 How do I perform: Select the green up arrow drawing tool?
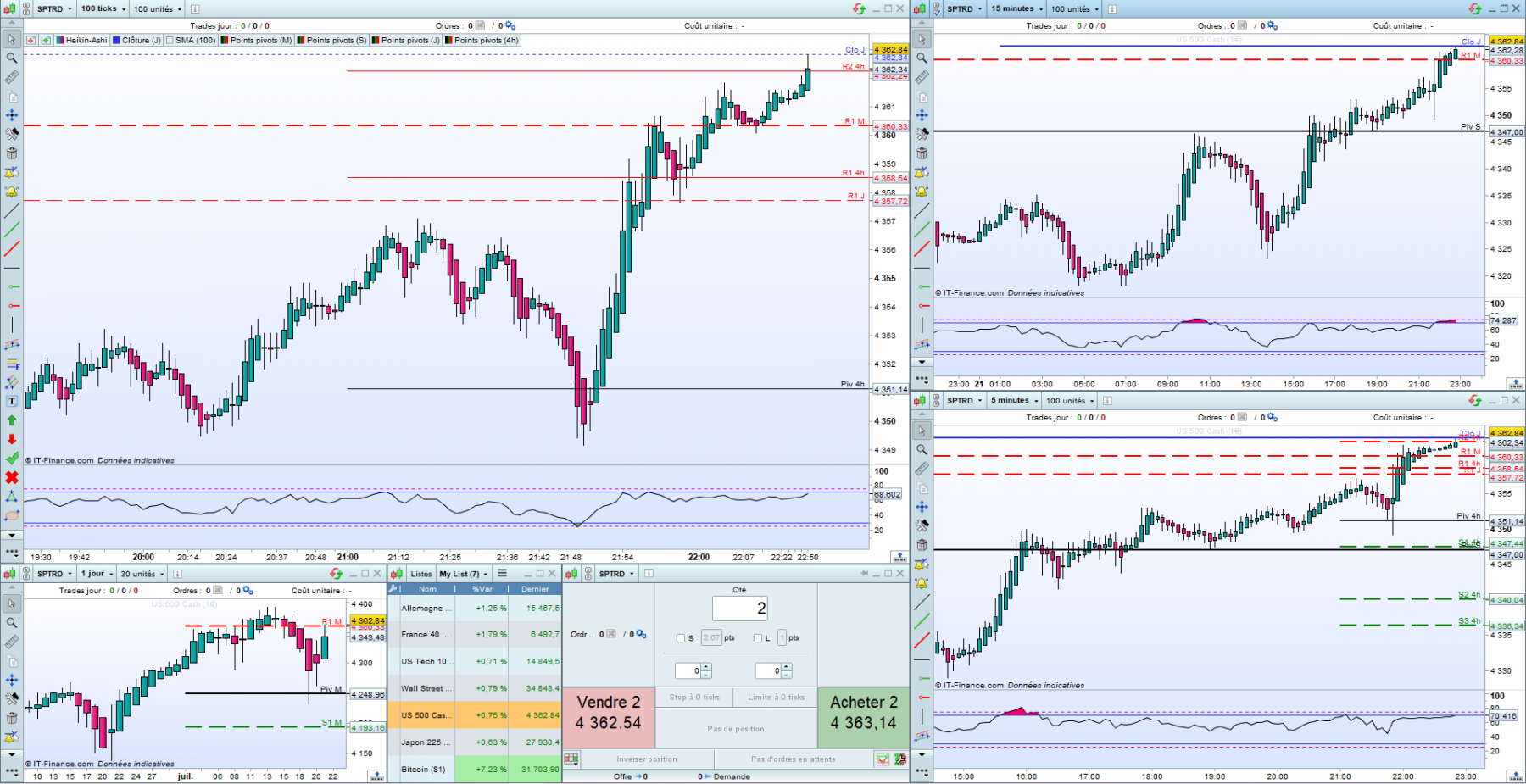pos(12,420)
